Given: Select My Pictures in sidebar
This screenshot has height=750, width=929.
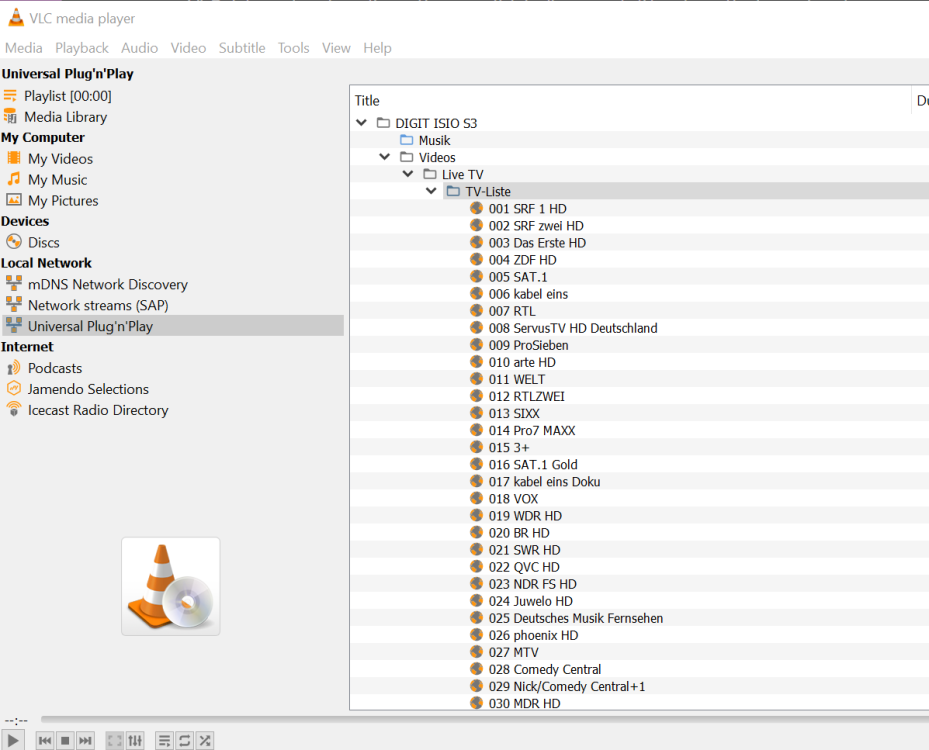Looking at the screenshot, I should (63, 201).
